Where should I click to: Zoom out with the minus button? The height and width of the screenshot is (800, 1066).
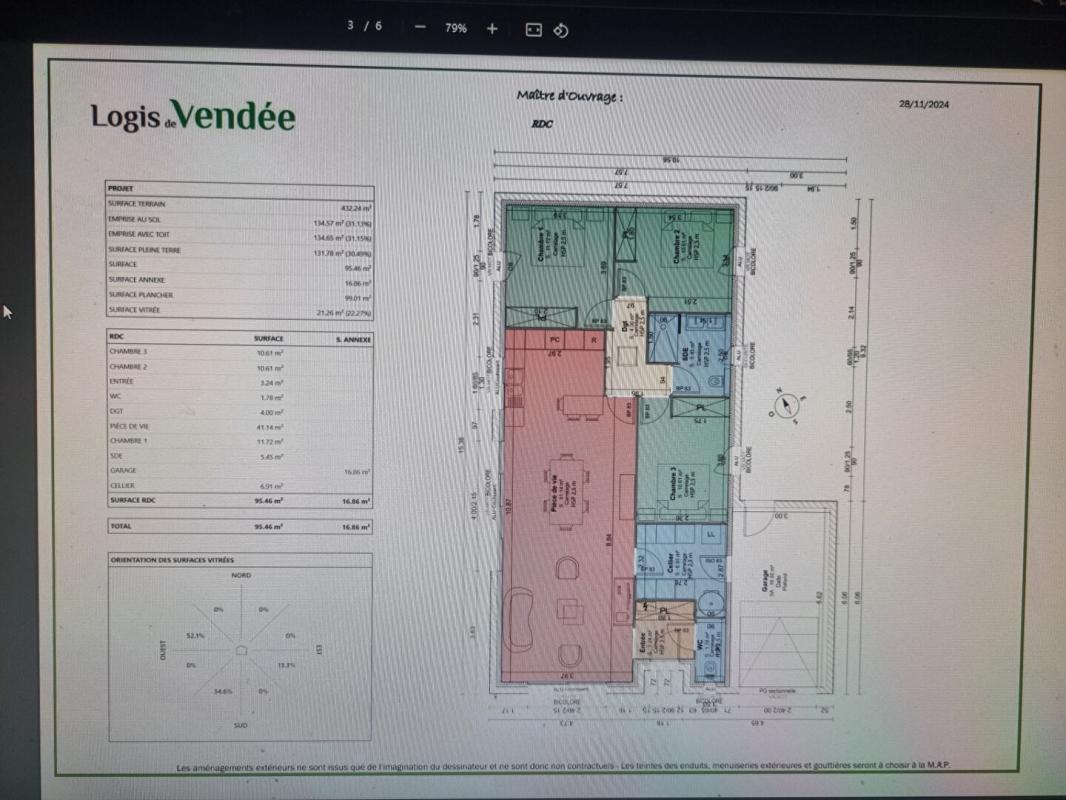point(420,28)
